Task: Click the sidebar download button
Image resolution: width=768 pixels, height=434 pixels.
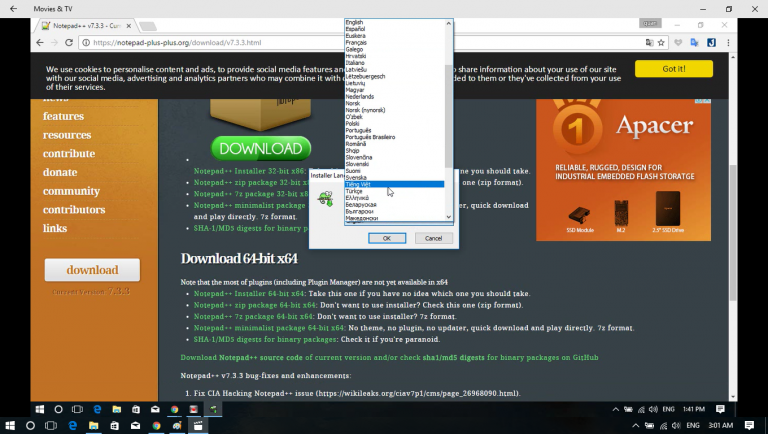Action: click(92, 270)
